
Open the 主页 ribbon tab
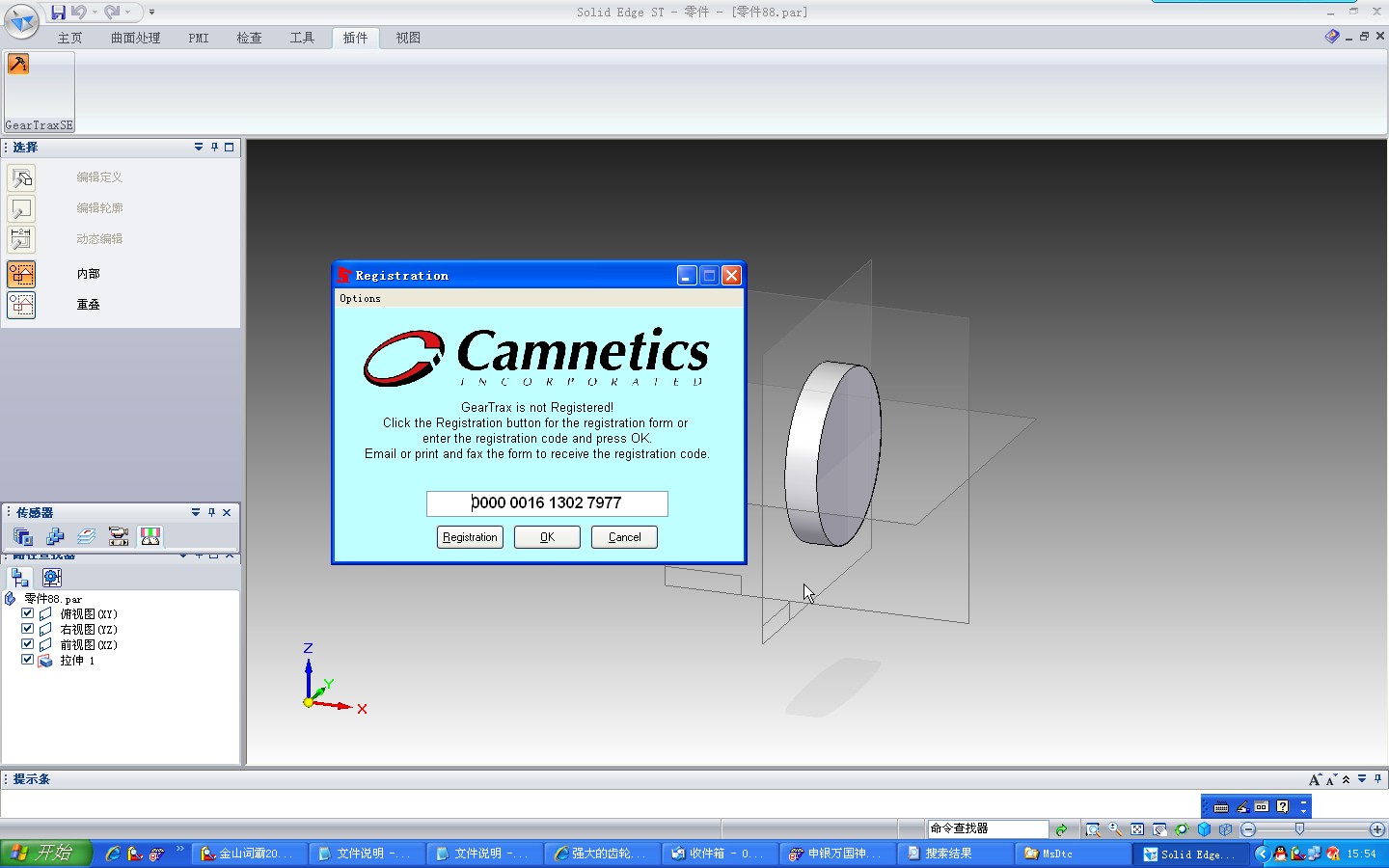point(69,38)
